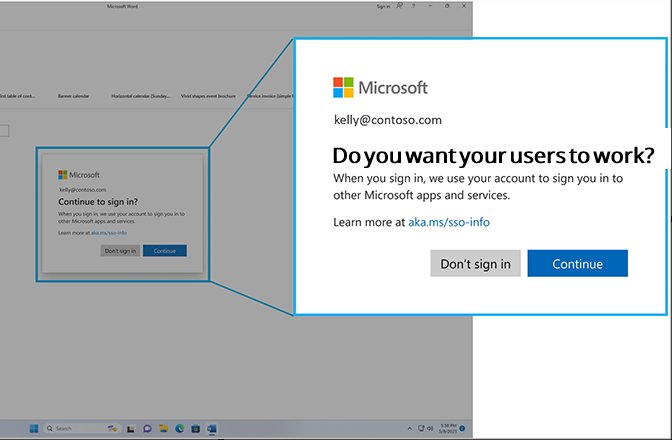Click Continue in the enlarged callout dialog
The image size is (672, 440).
pos(577,263)
